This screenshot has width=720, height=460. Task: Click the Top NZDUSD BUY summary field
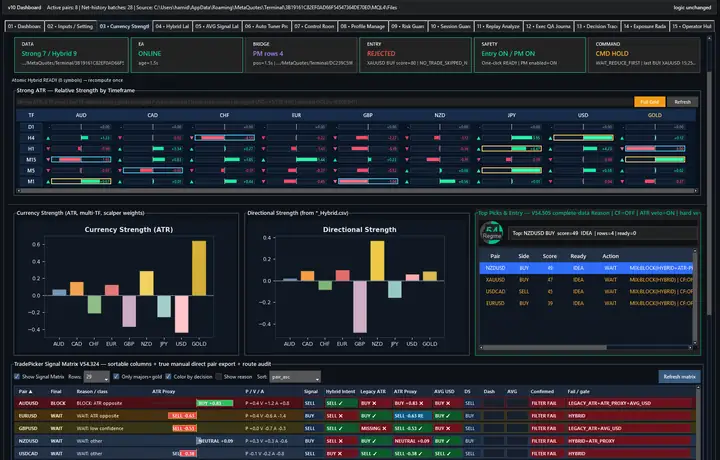pos(602,233)
